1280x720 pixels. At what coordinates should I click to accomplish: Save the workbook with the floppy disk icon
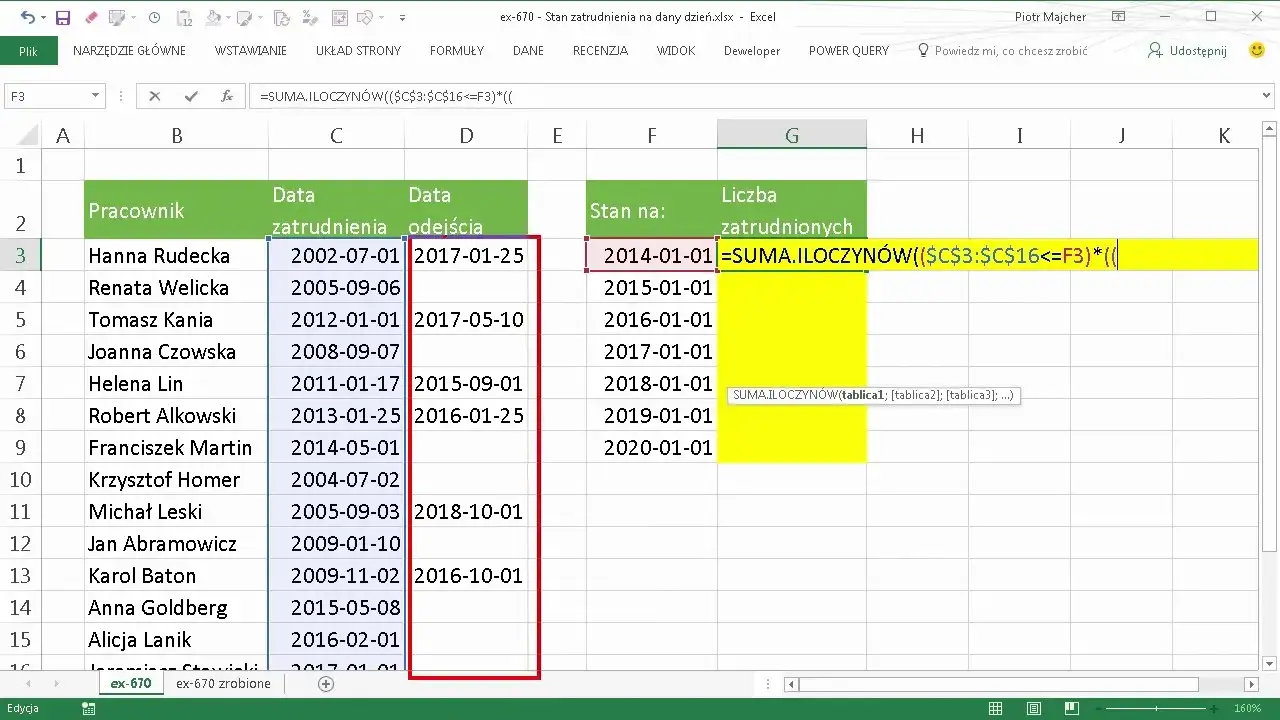(62, 17)
